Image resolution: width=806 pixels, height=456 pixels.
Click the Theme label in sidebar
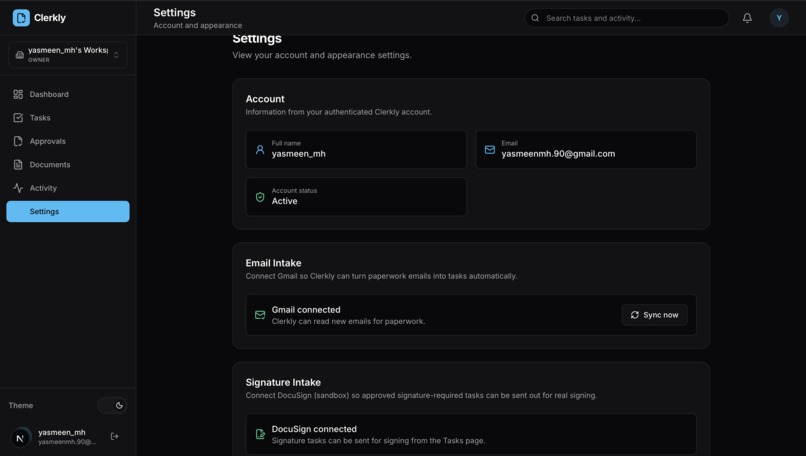pos(21,406)
